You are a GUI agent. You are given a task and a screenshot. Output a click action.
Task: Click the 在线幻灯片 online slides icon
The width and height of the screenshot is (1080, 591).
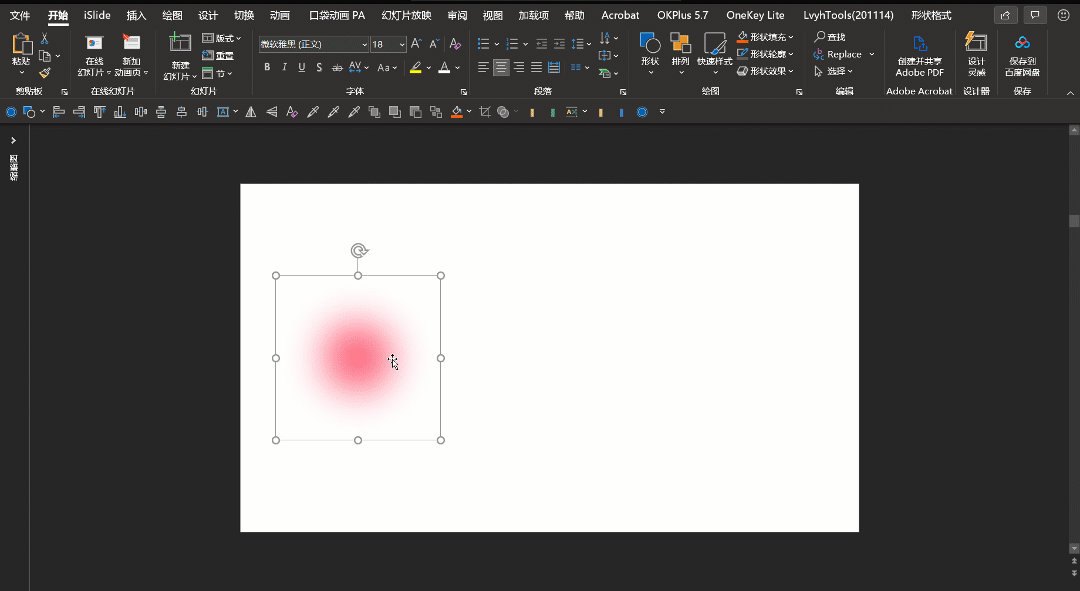94,44
